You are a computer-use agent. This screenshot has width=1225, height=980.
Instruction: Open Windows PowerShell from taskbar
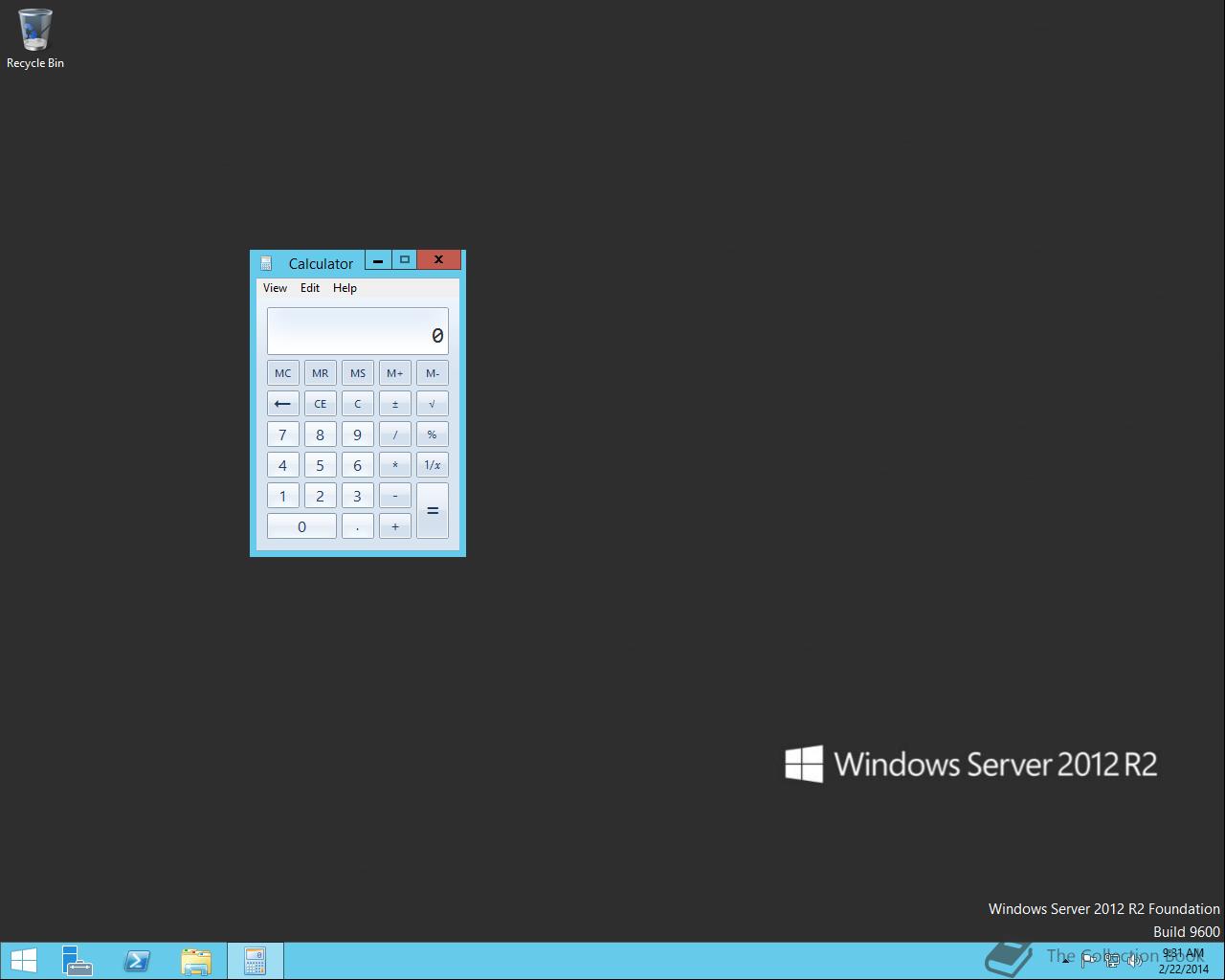(137, 961)
